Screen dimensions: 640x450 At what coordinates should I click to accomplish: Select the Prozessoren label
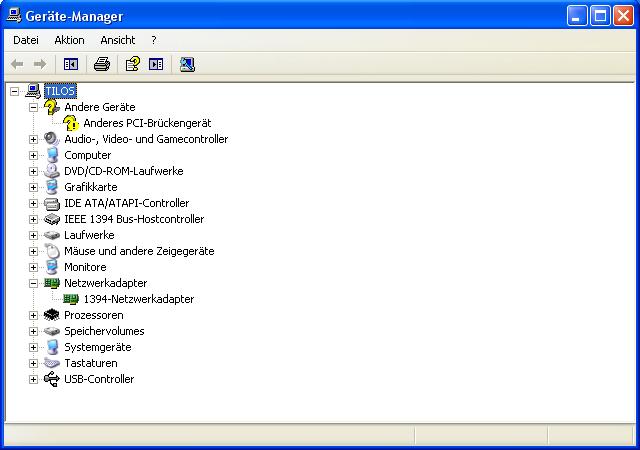pos(93,315)
